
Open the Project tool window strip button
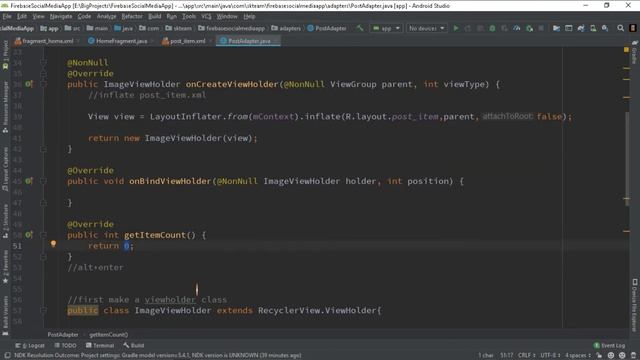pos(5,55)
